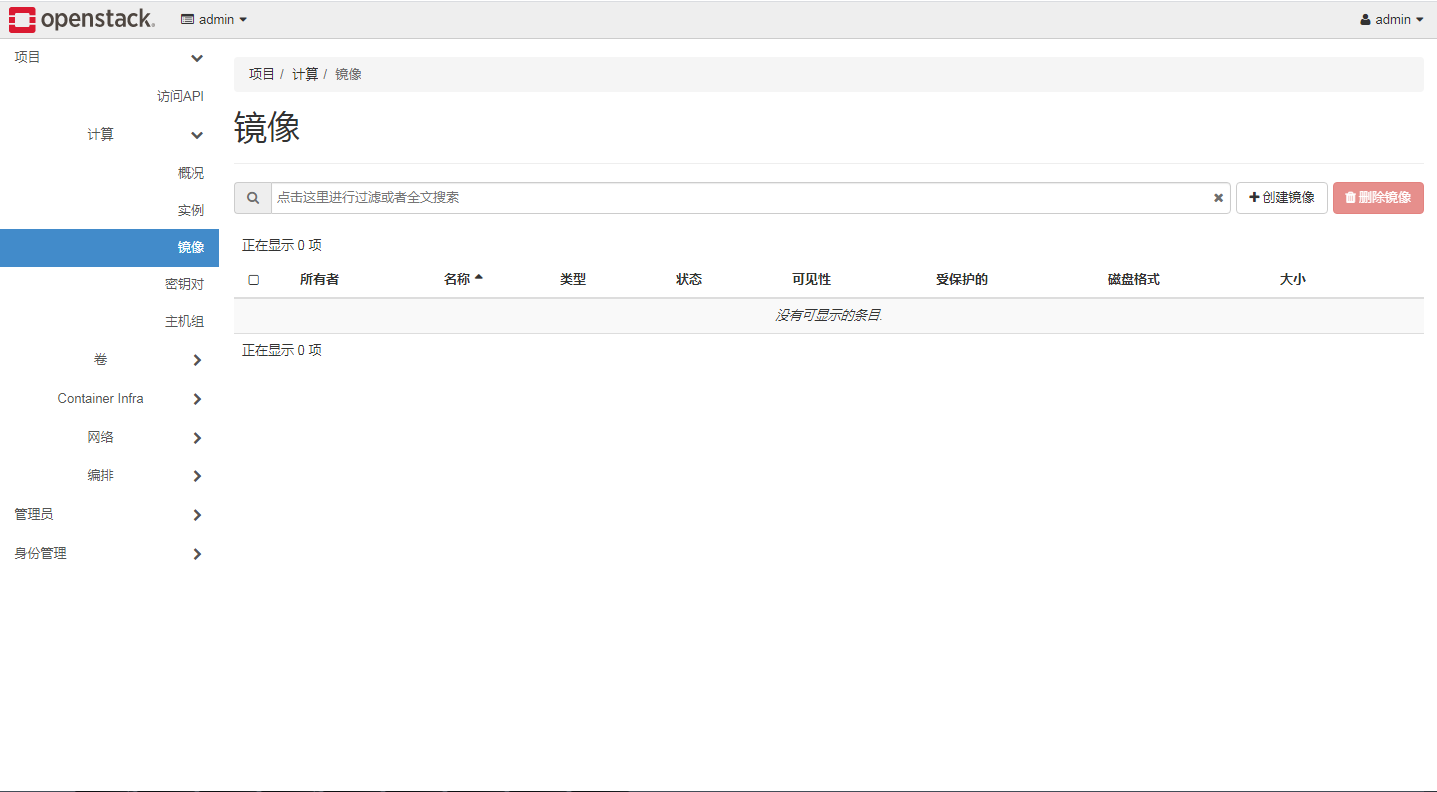Image resolution: width=1437 pixels, height=792 pixels.
Task: Click the 计算 sidebar label
Action: coord(100,134)
